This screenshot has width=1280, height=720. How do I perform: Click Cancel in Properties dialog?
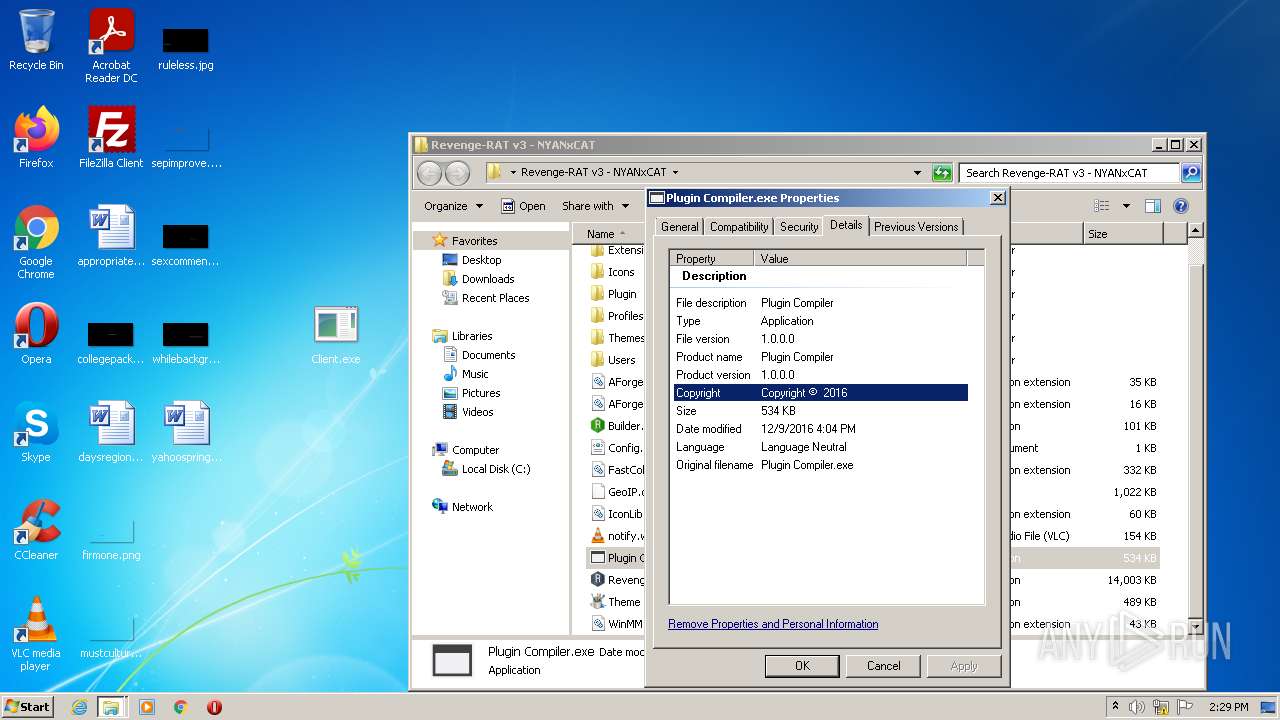click(884, 666)
